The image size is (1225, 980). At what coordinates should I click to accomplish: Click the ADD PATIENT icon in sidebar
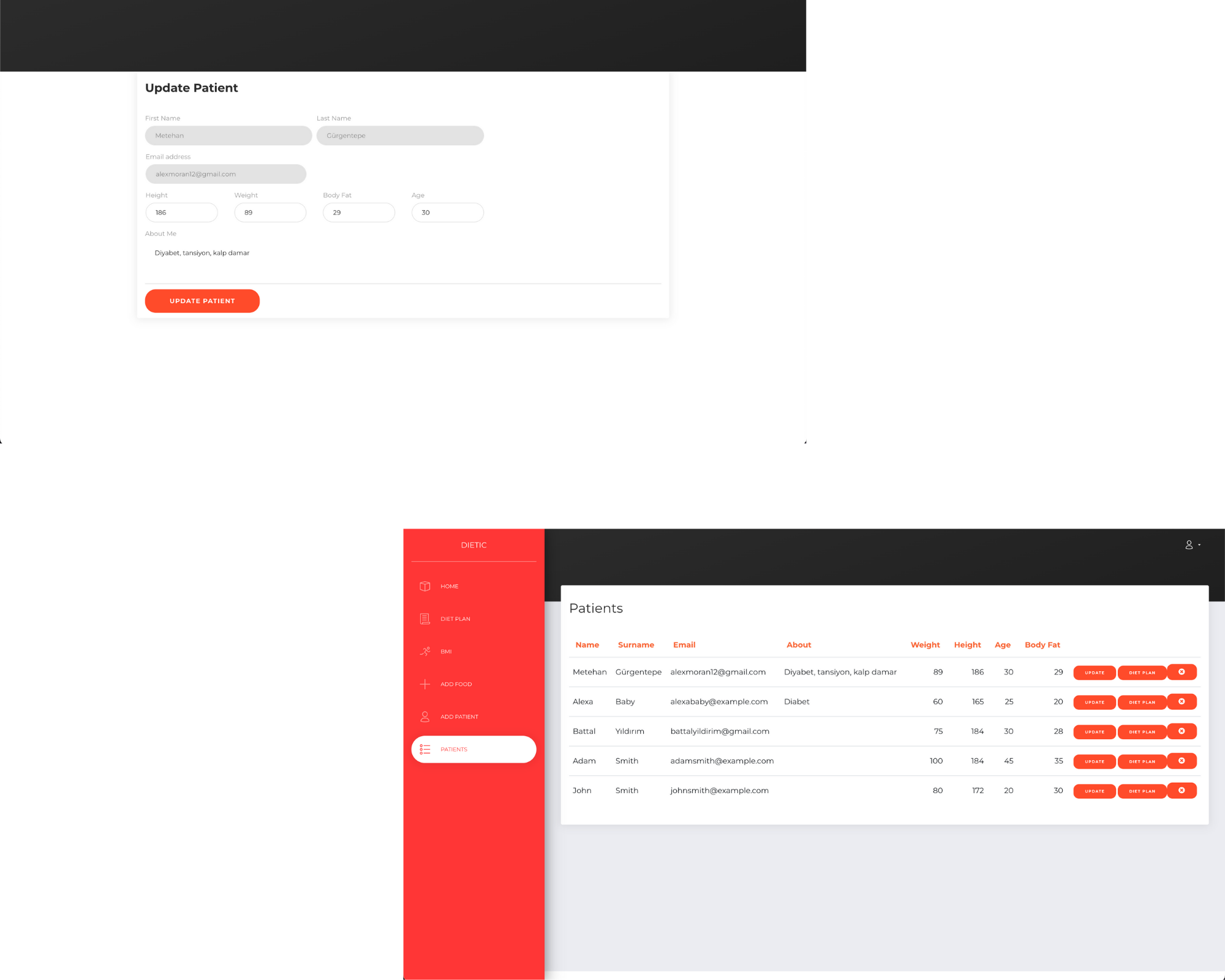click(x=425, y=716)
